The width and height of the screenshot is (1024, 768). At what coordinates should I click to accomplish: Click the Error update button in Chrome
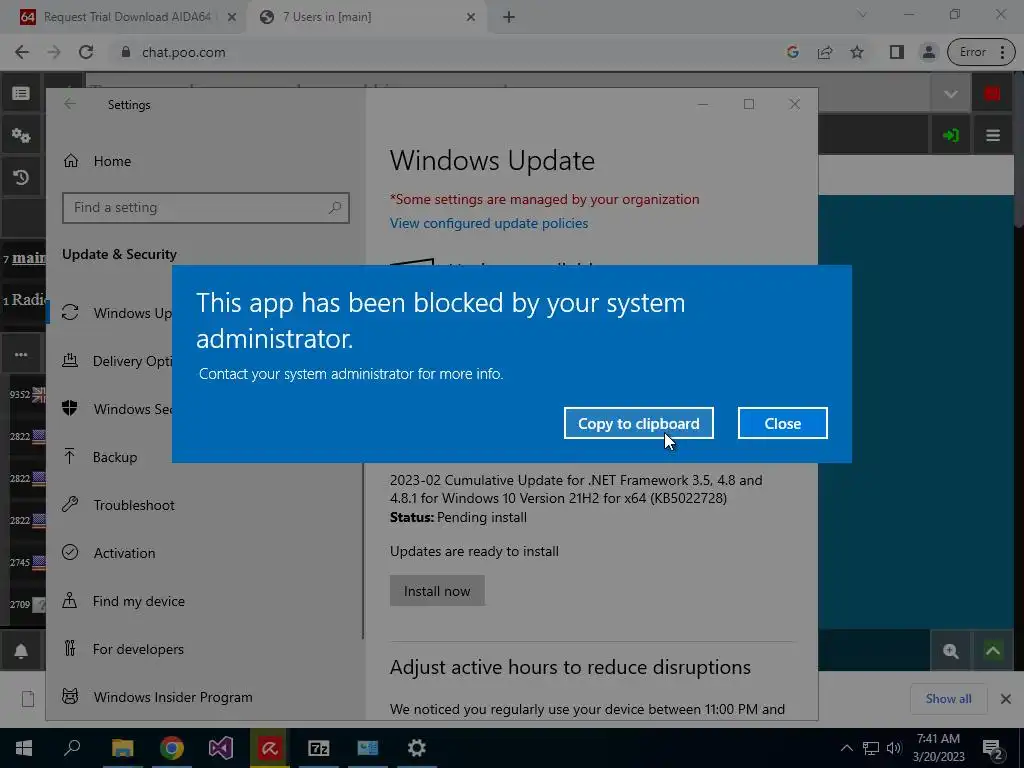(981, 52)
